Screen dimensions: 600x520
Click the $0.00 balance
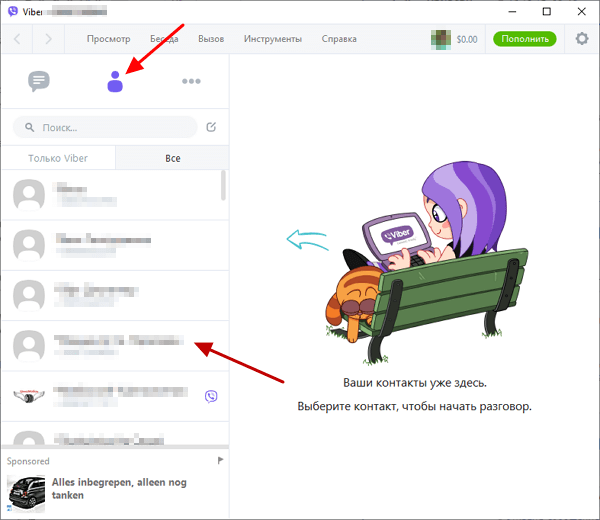467,39
